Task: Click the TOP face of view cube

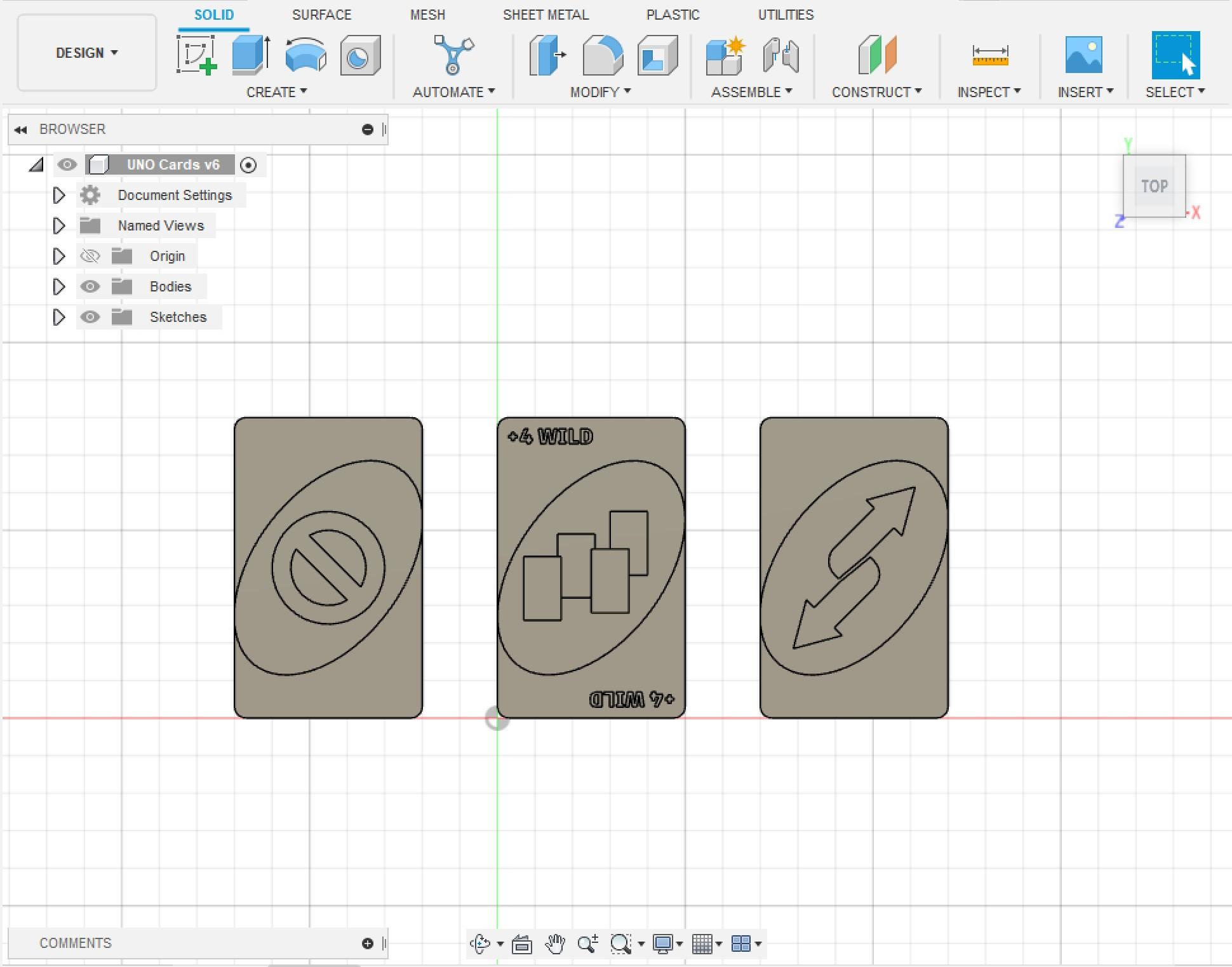Action: [1154, 186]
